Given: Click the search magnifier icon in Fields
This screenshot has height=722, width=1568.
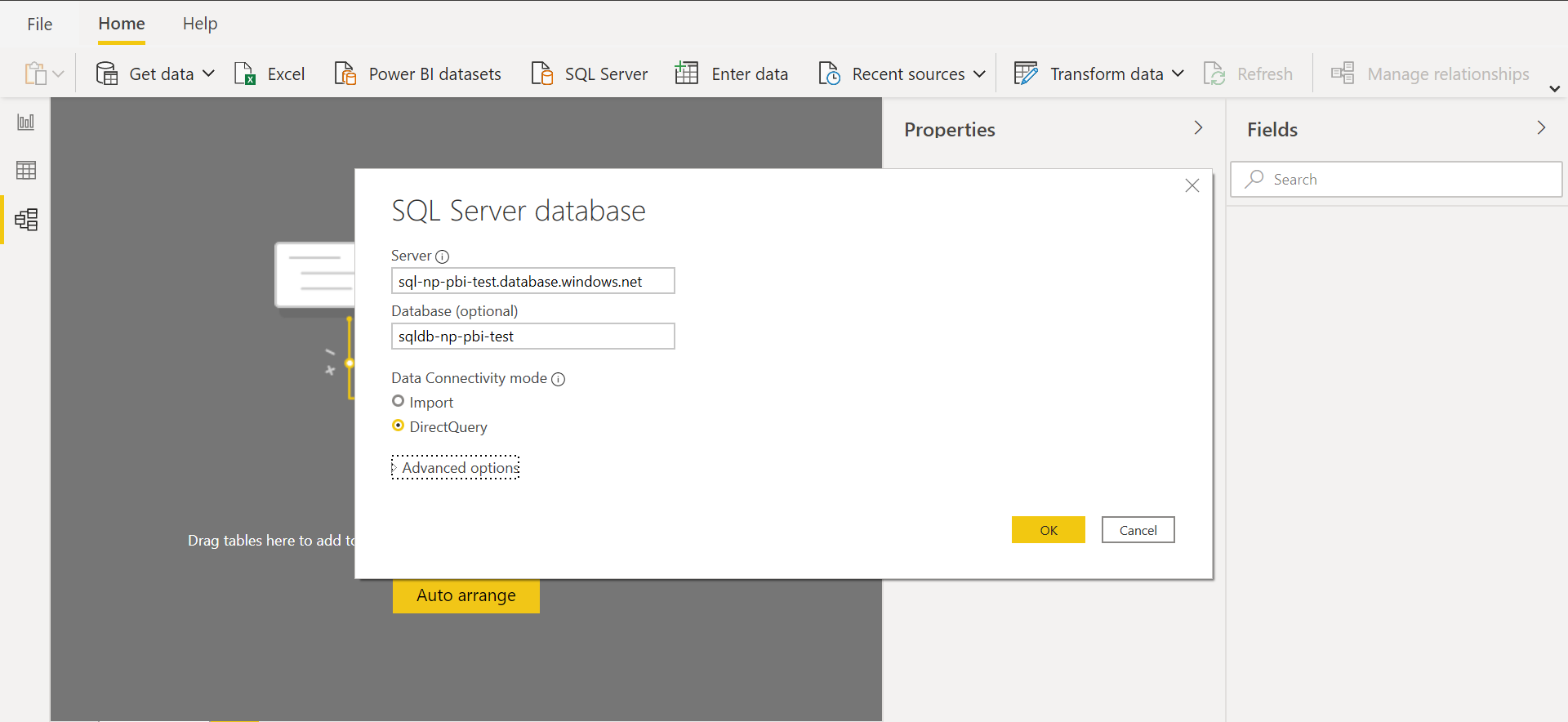Looking at the screenshot, I should pyautogui.click(x=1254, y=179).
